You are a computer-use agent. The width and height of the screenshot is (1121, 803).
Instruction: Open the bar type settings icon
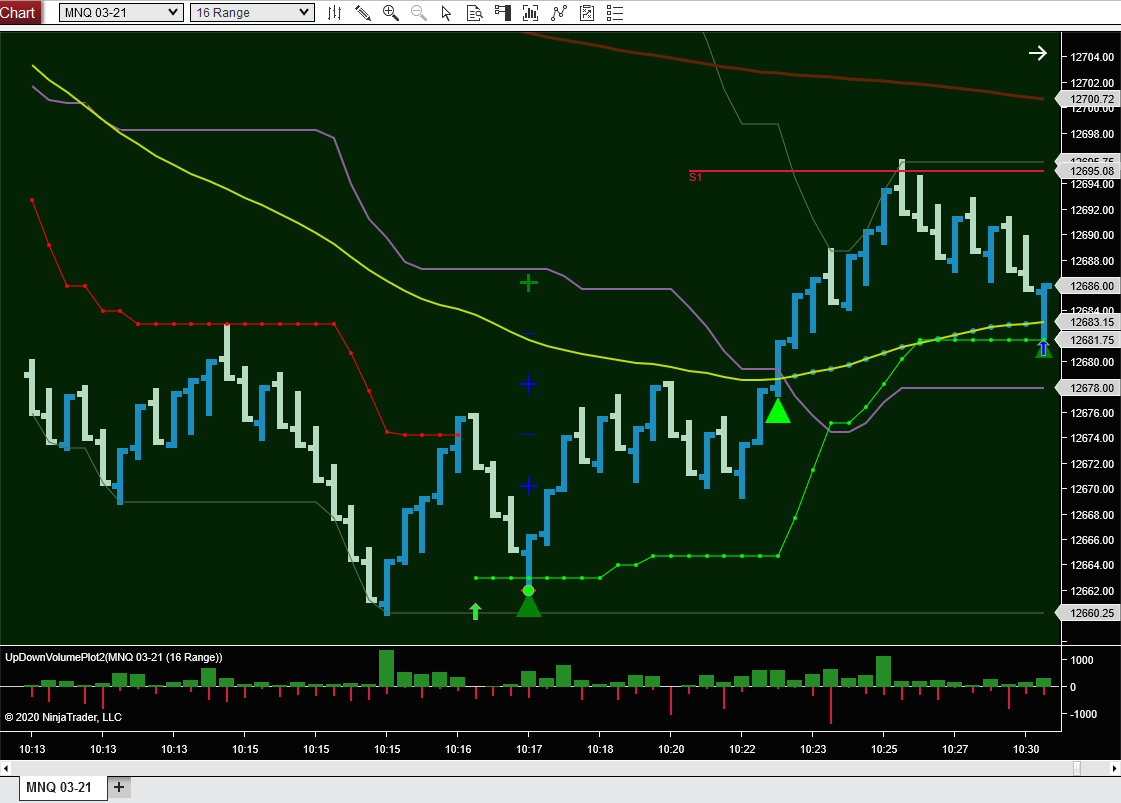click(335, 13)
